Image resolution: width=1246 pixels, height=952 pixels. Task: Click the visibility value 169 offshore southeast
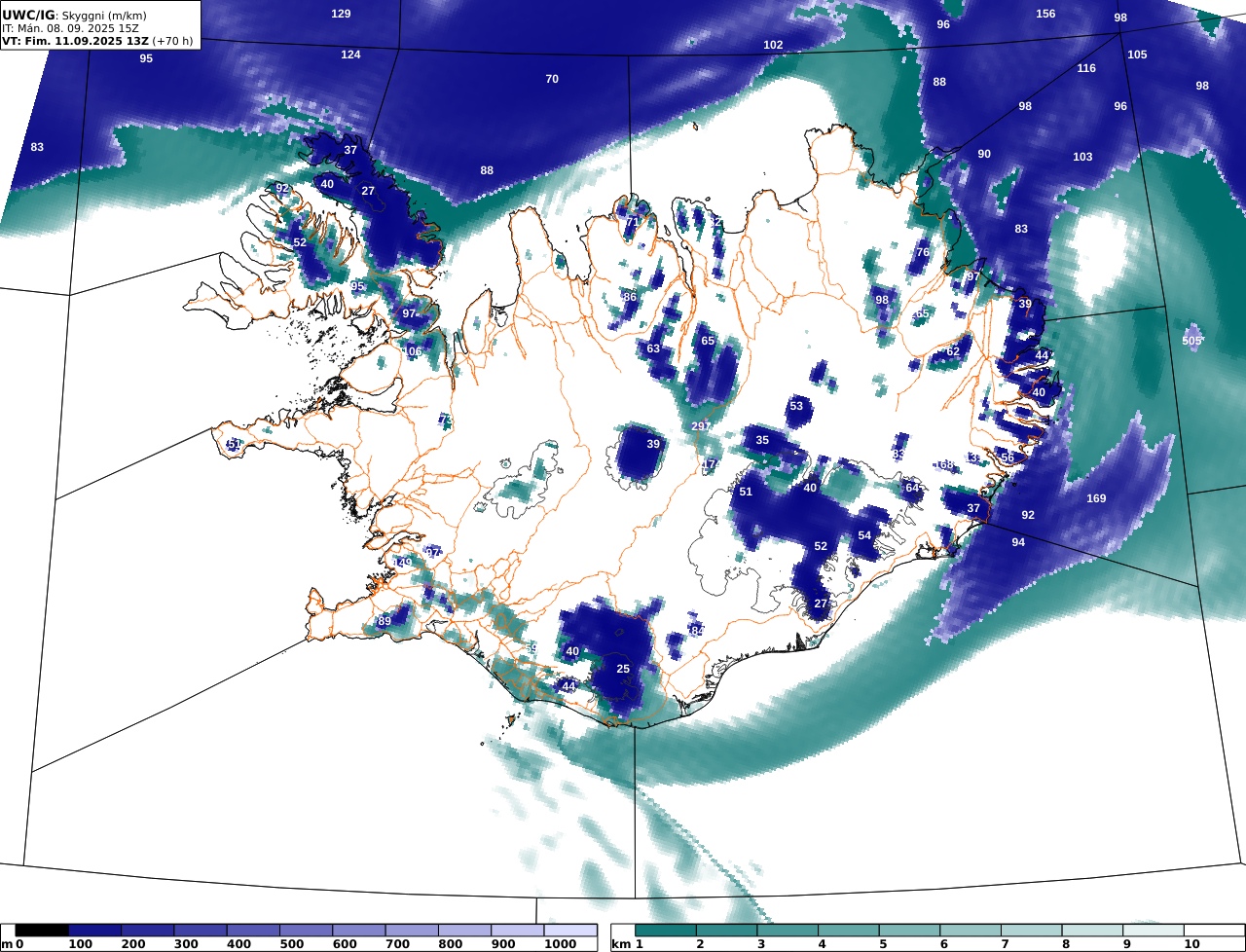[1096, 498]
